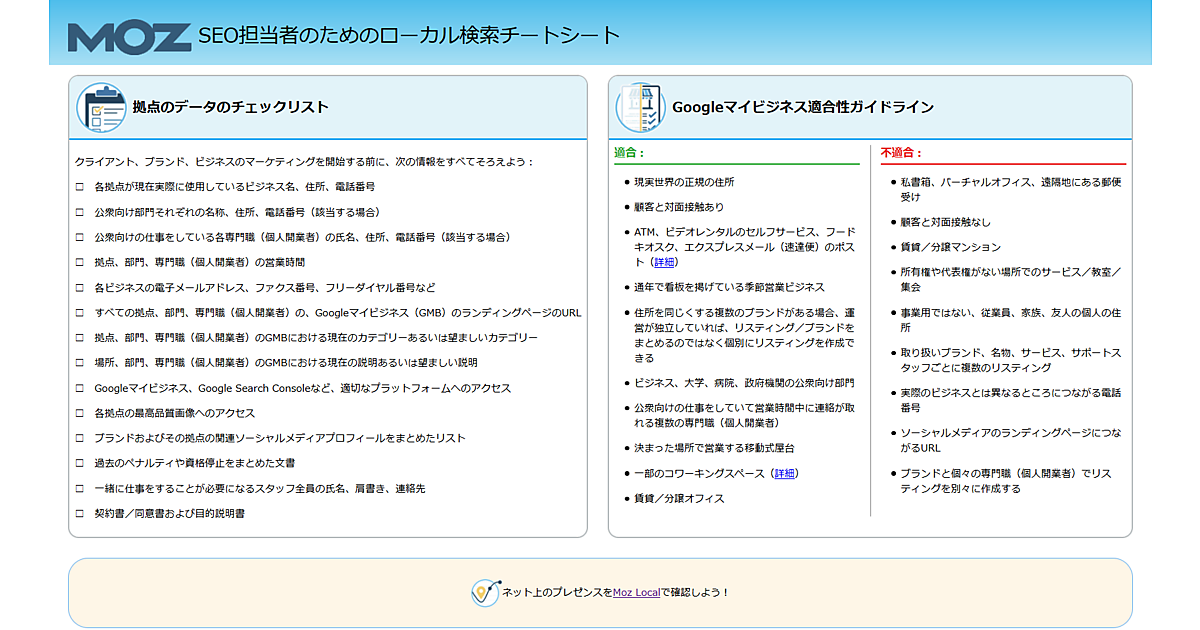Image resolution: width=1200 pixels, height=630 pixels.
Task: Open 詳細 link next to 一部のコワーキングスペース
Action: pyautogui.click(x=783, y=473)
